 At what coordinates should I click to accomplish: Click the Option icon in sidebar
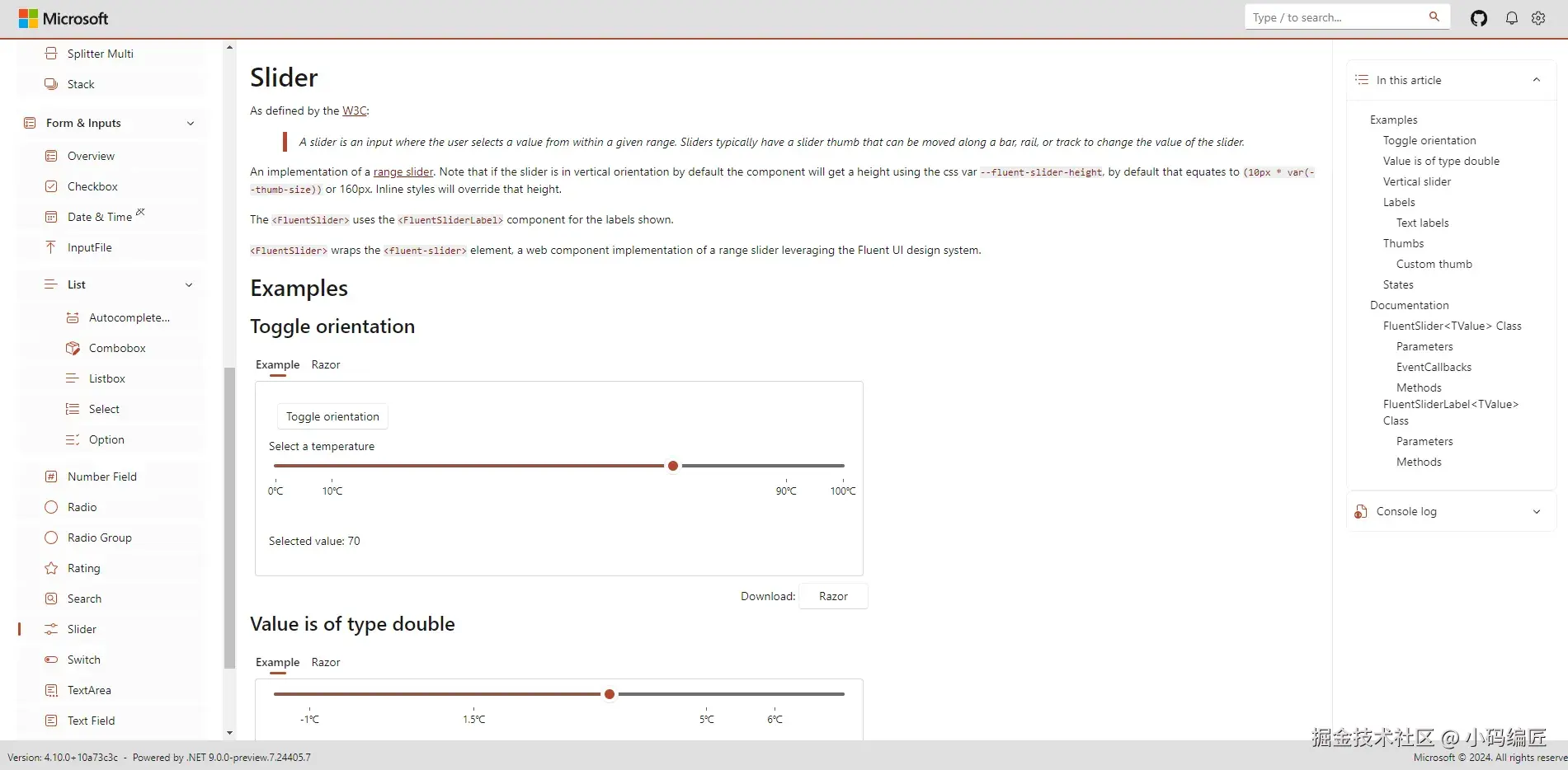pyautogui.click(x=73, y=439)
